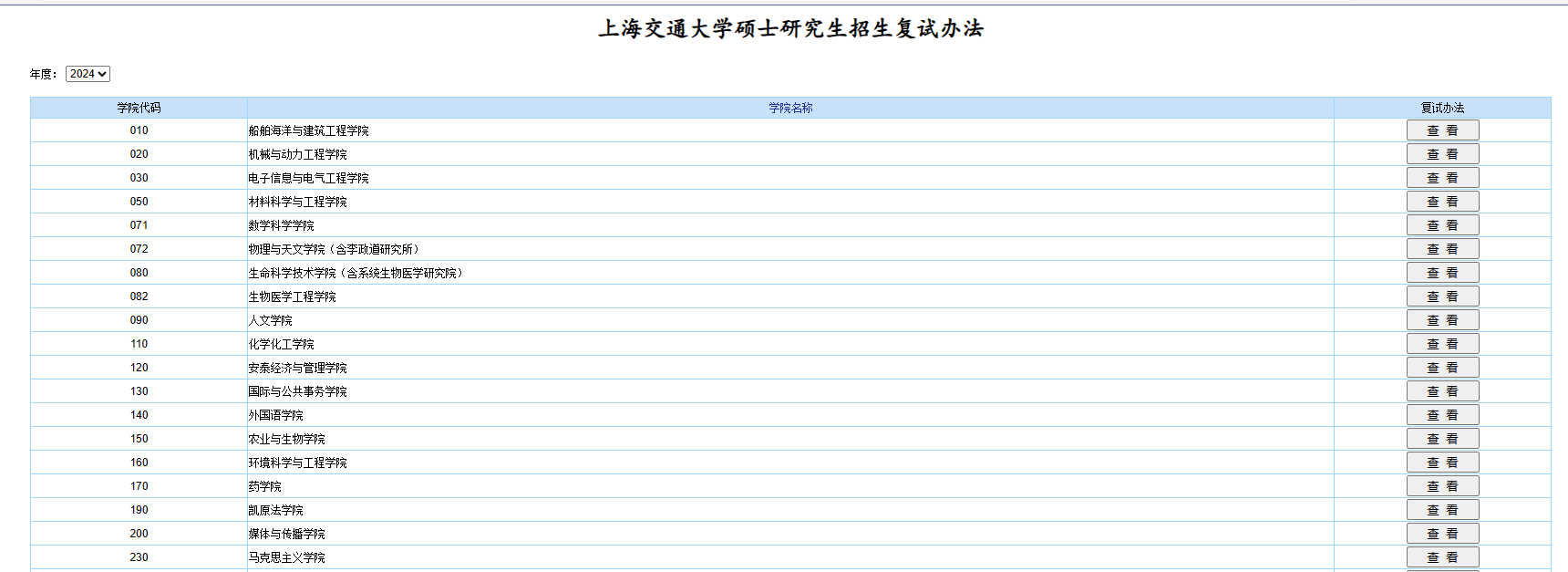Click college code 170
Screen dimensions: 1568x572
tap(139, 486)
